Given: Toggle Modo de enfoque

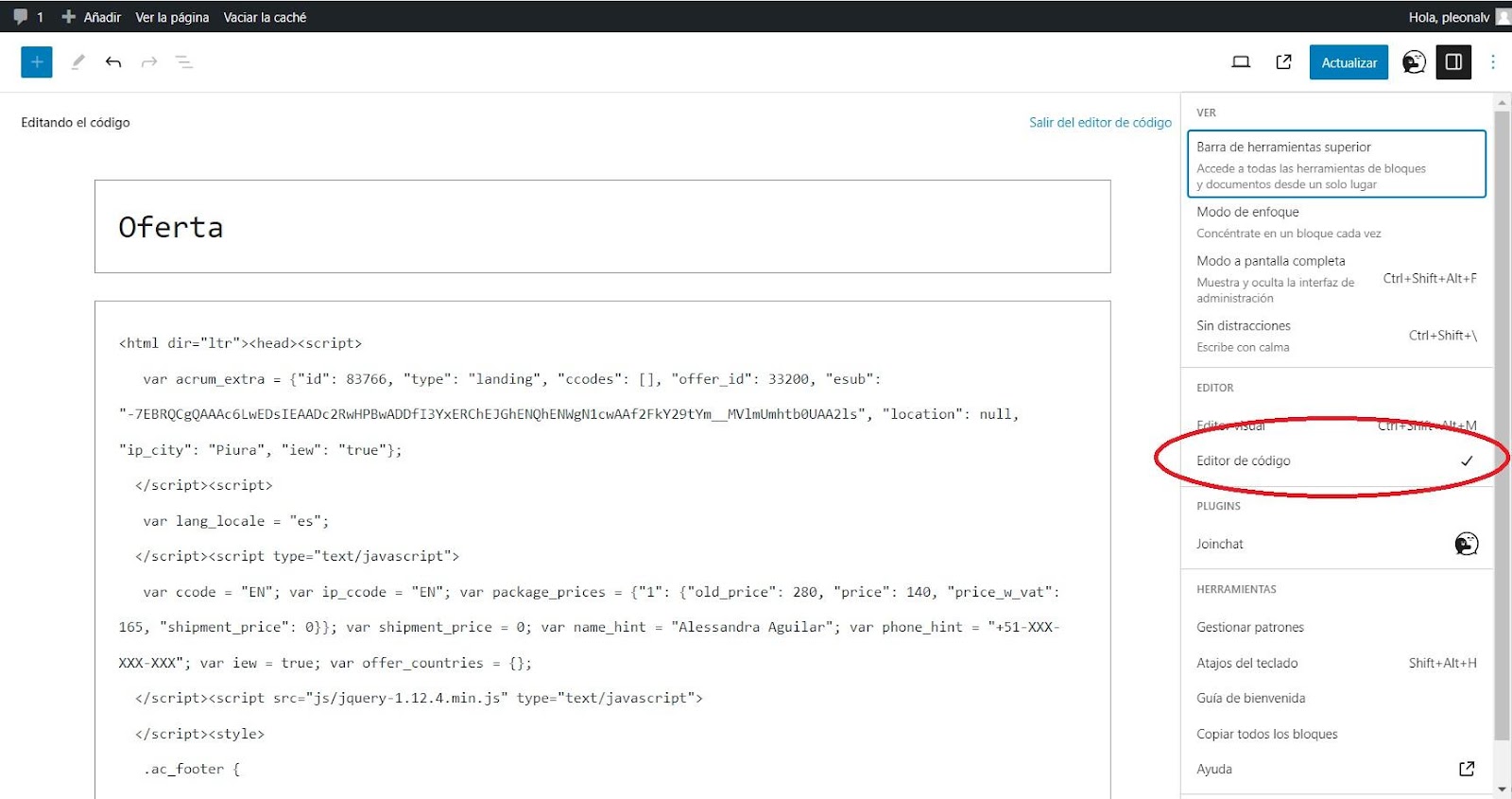Looking at the screenshot, I should (1336, 222).
